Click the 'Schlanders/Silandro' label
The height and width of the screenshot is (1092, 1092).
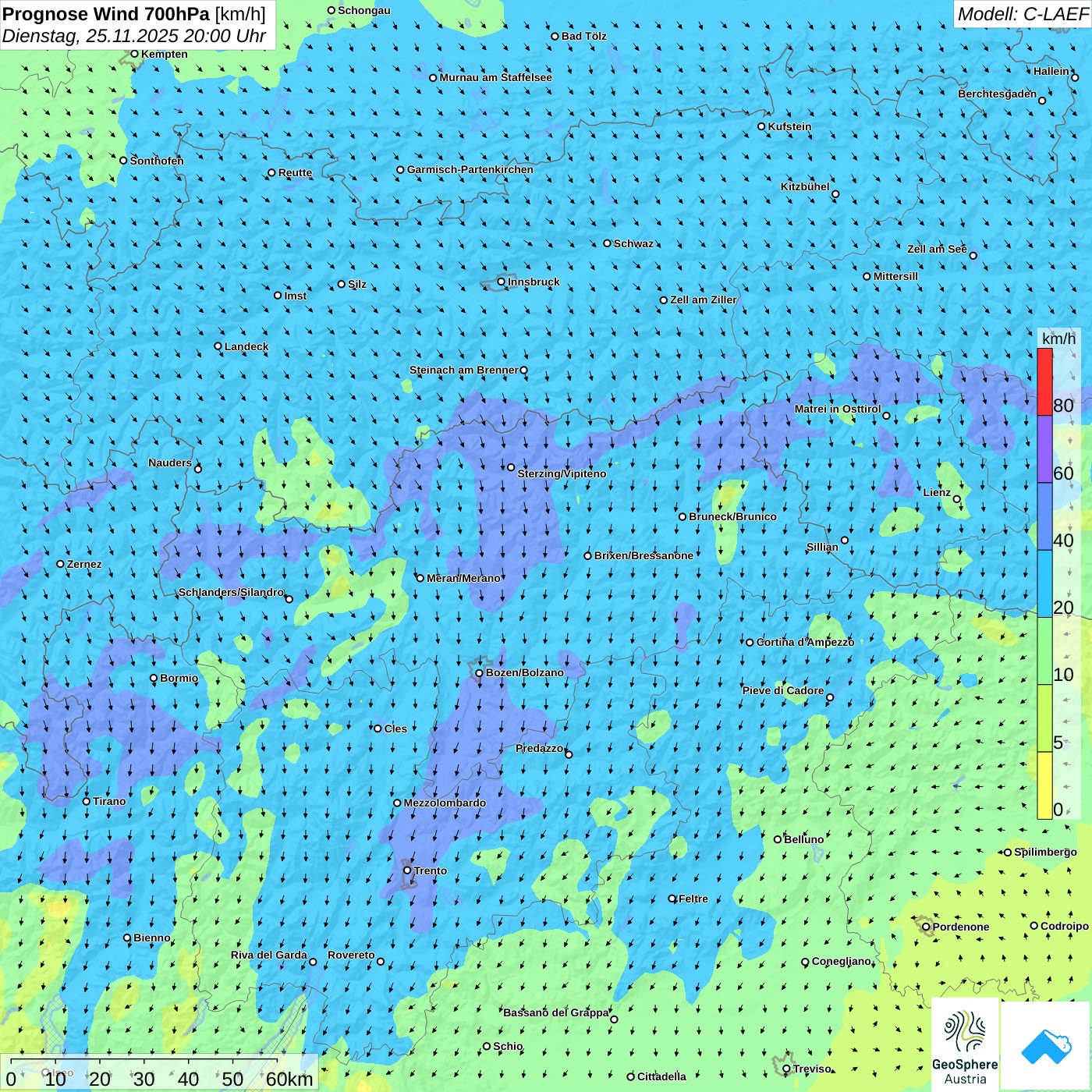231,592
